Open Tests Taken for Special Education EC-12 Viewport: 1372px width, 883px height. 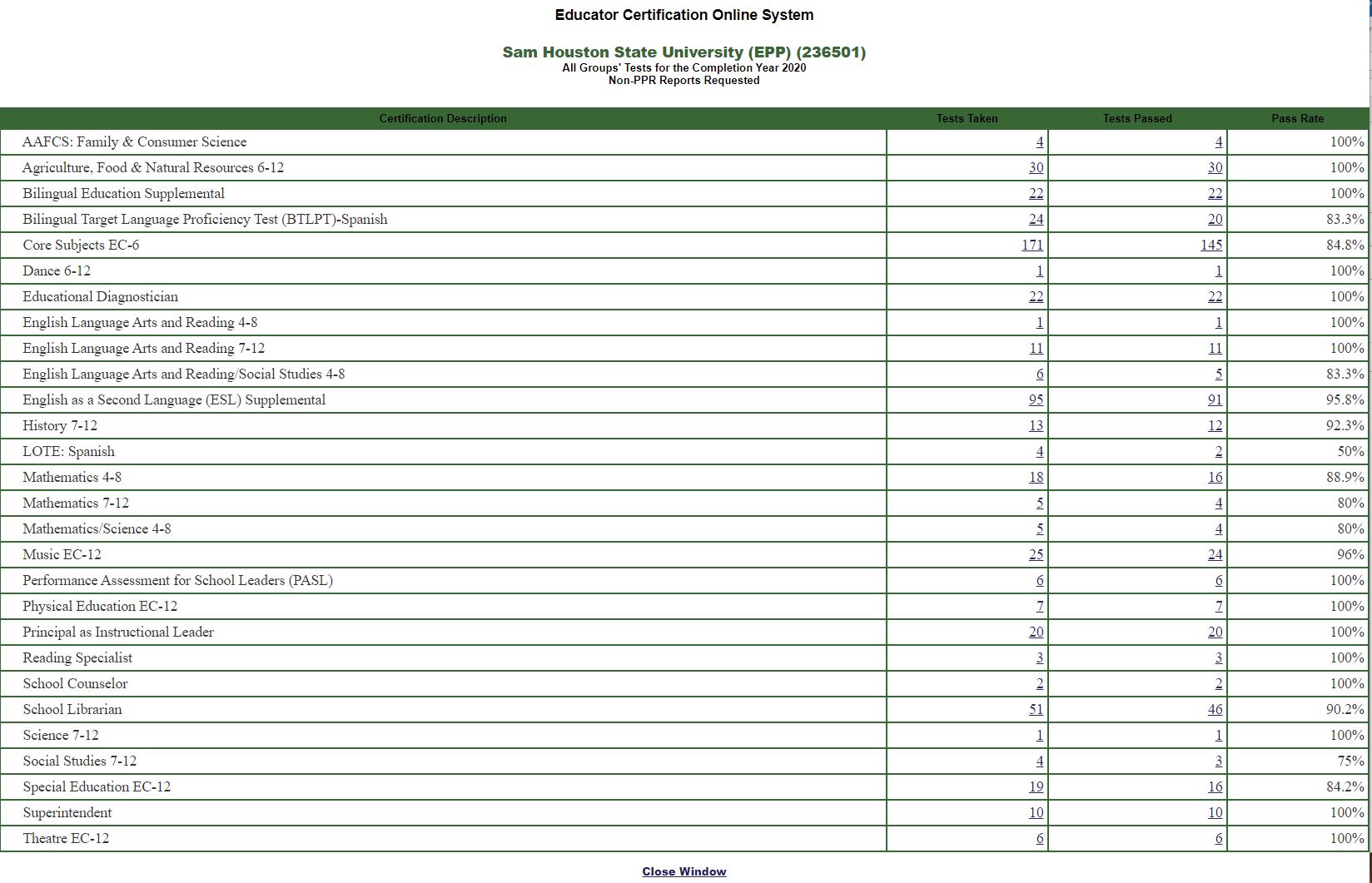pyautogui.click(x=1036, y=786)
